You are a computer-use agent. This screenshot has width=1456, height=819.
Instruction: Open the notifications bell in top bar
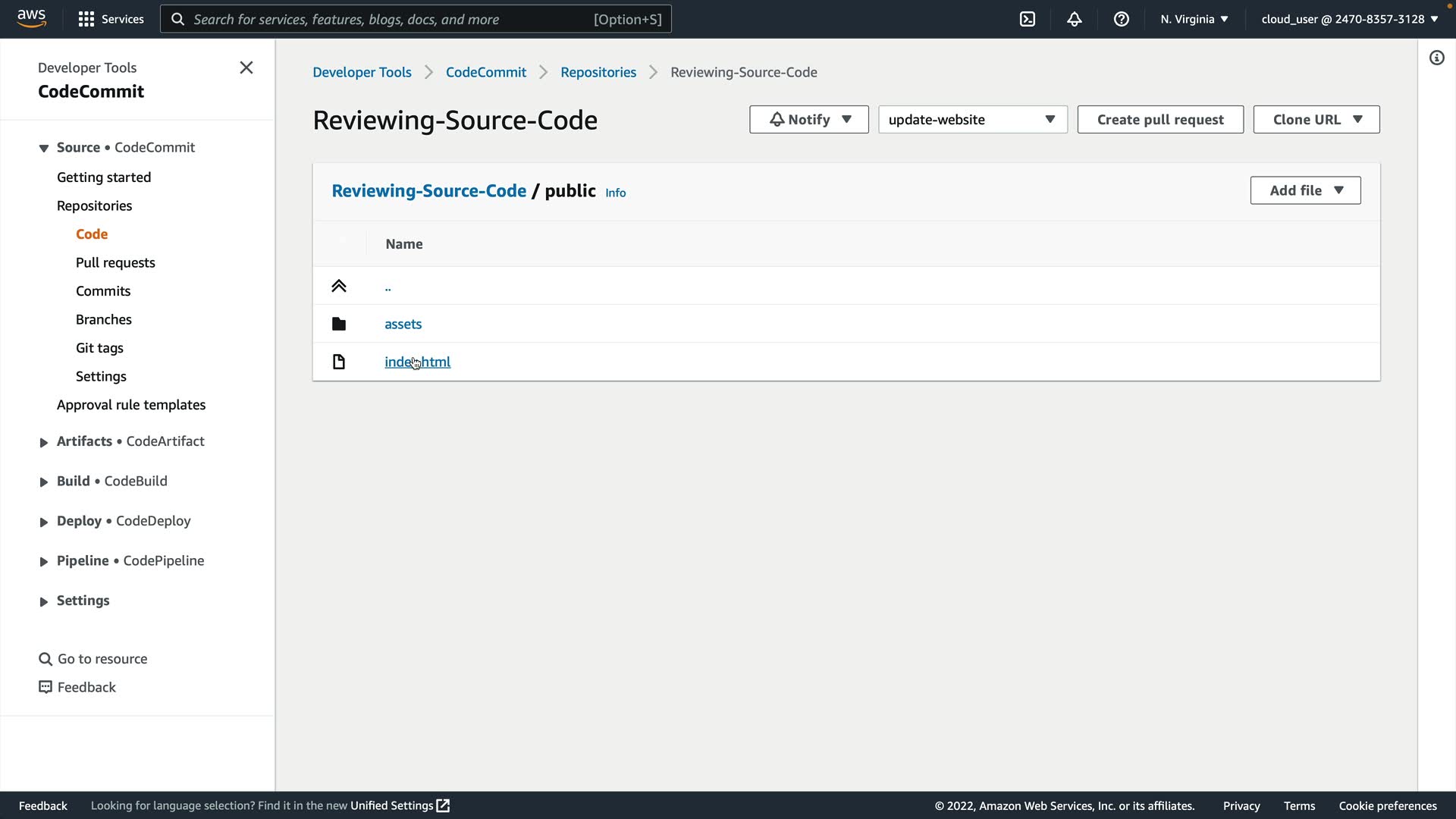(1074, 19)
